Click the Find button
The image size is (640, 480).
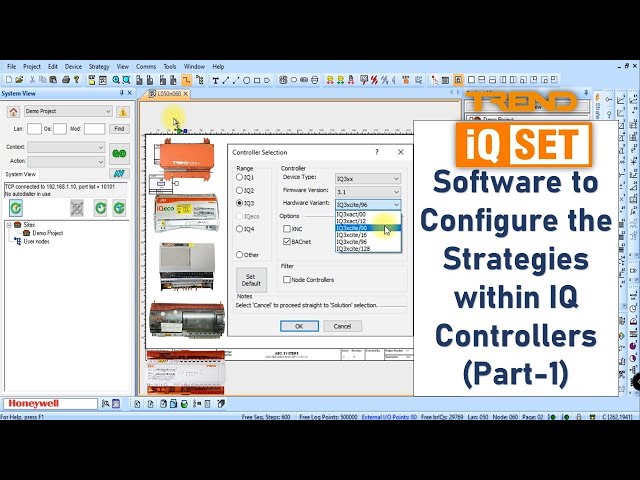(119, 129)
